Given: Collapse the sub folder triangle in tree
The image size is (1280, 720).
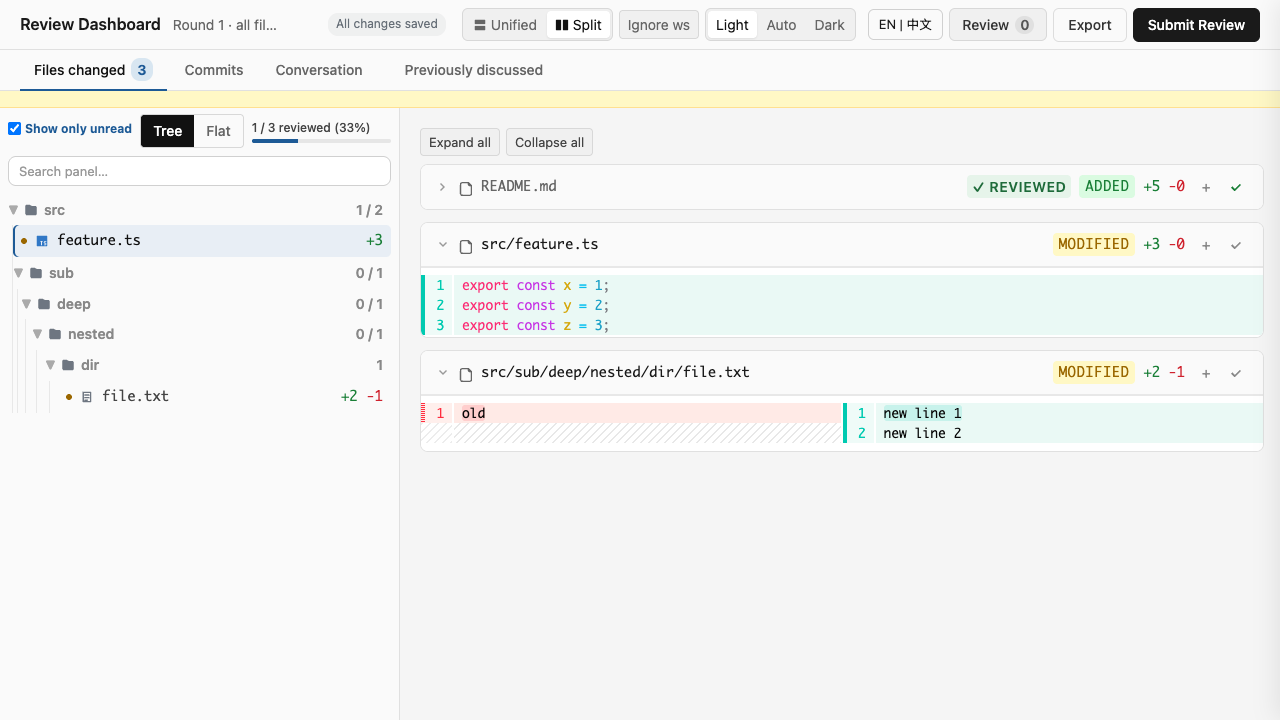Looking at the screenshot, I should (x=19, y=273).
